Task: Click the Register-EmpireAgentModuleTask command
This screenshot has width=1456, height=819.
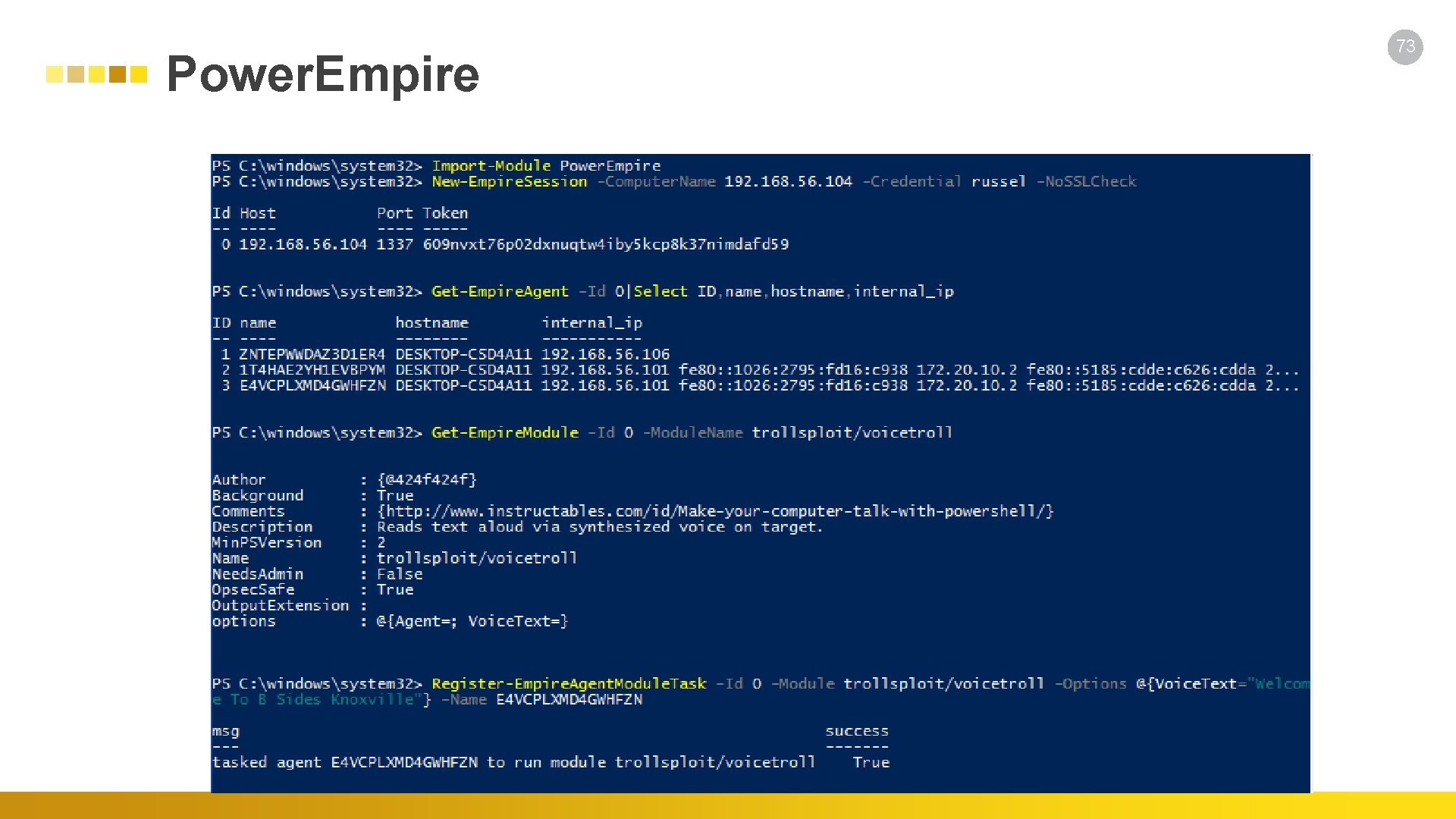Action: point(568,683)
